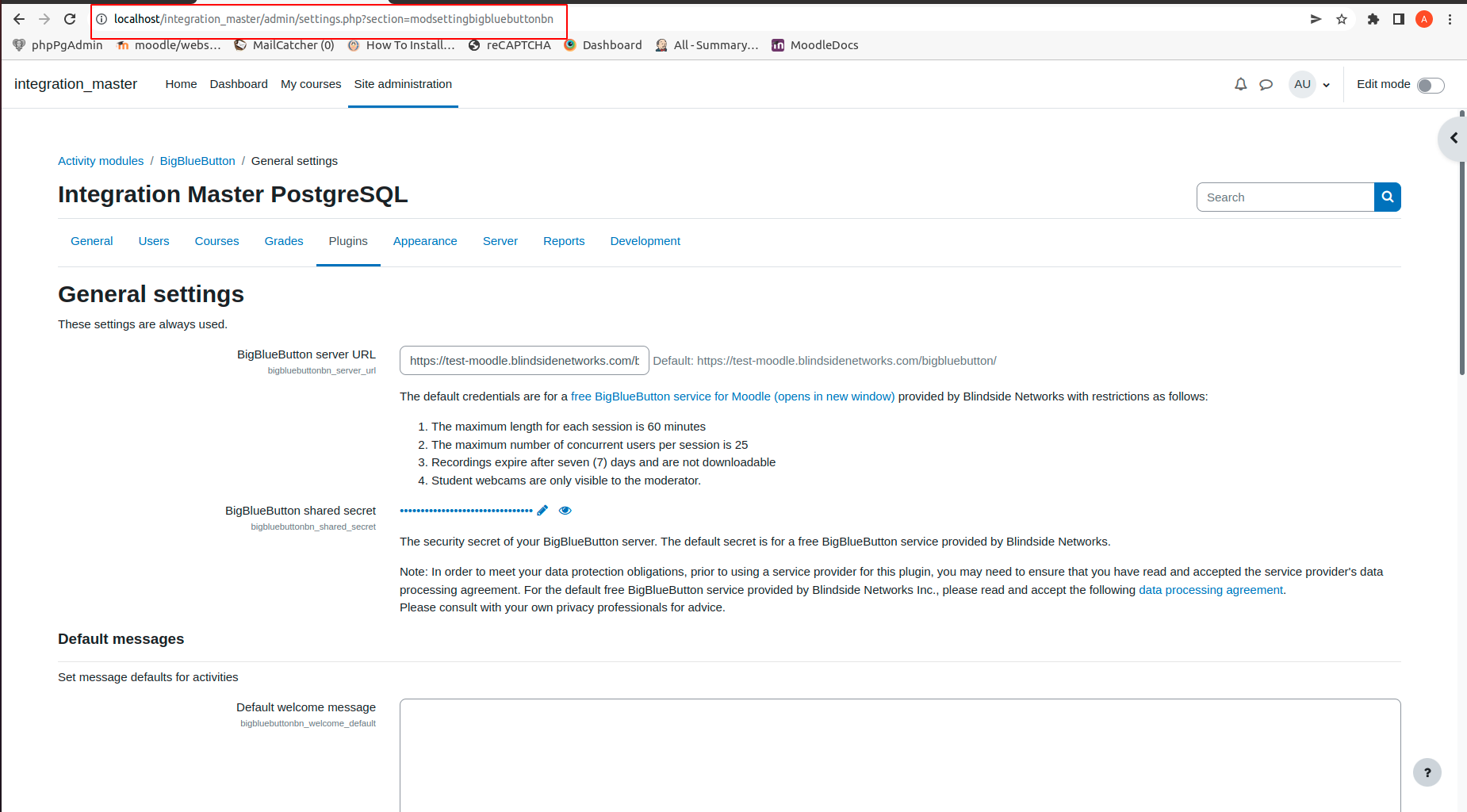
Task: Switch to the Development tab
Action: 645,241
